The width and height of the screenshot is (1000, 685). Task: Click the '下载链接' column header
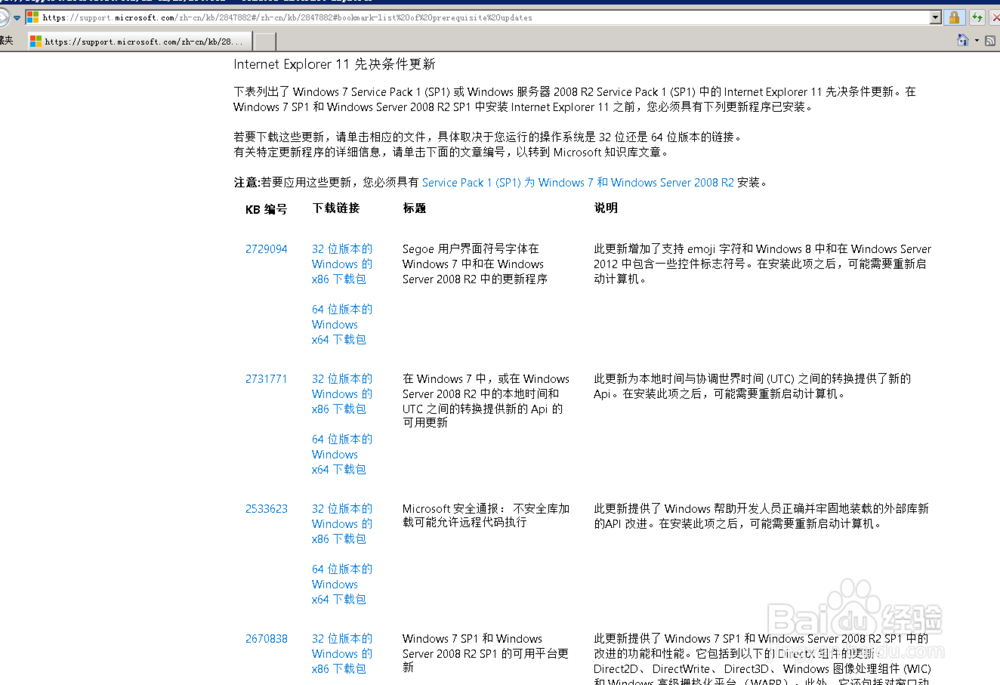pos(336,208)
